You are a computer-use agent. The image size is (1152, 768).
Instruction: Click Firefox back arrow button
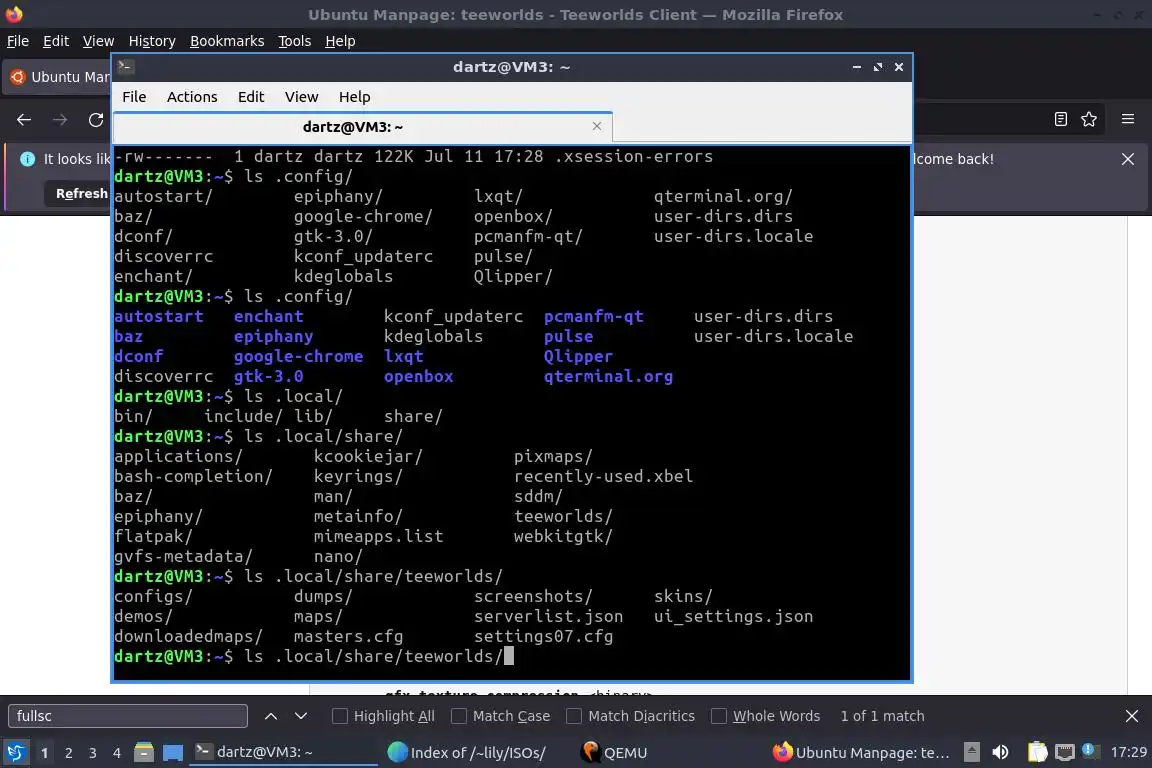point(24,120)
